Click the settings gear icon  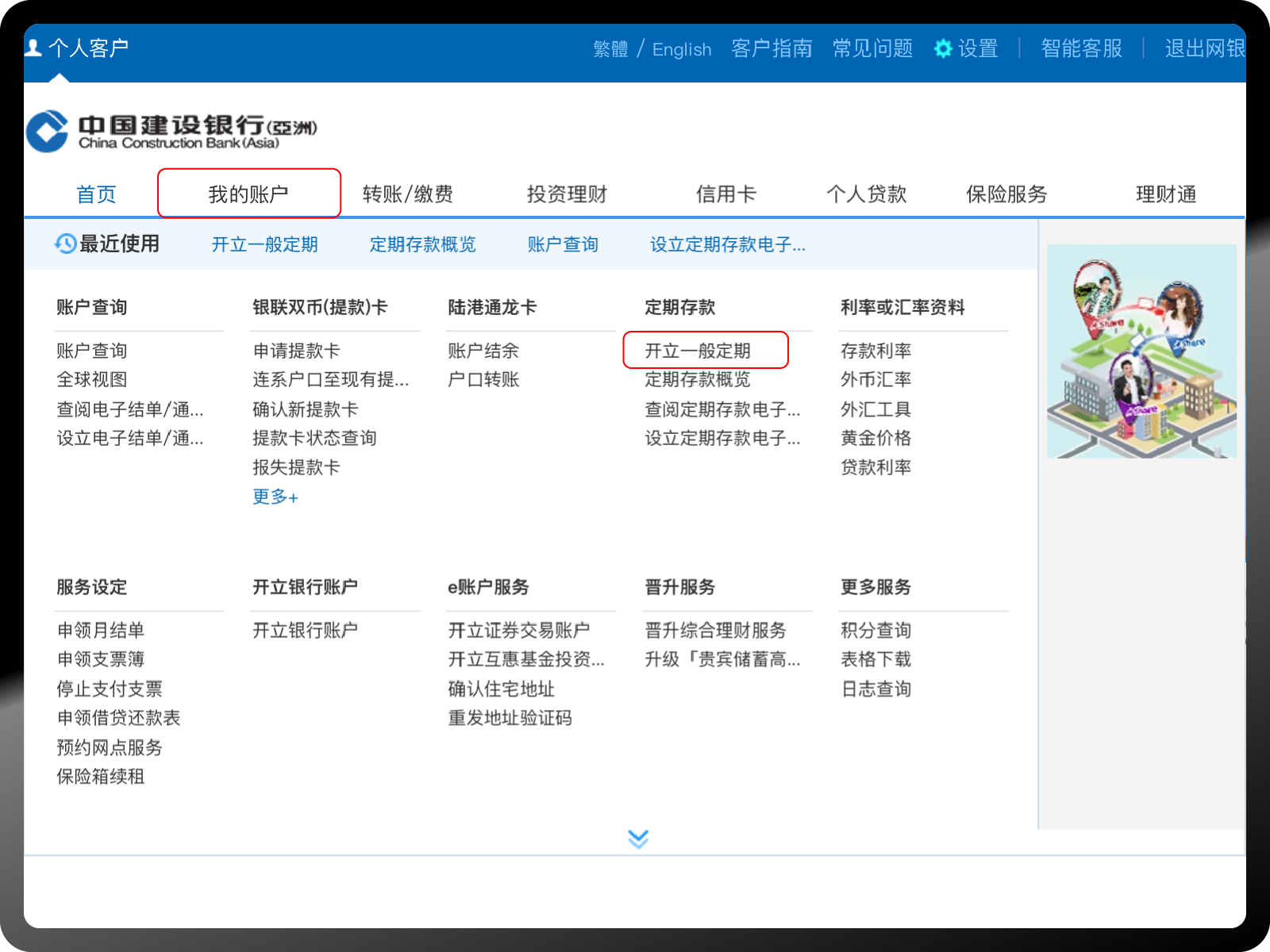(942, 48)
